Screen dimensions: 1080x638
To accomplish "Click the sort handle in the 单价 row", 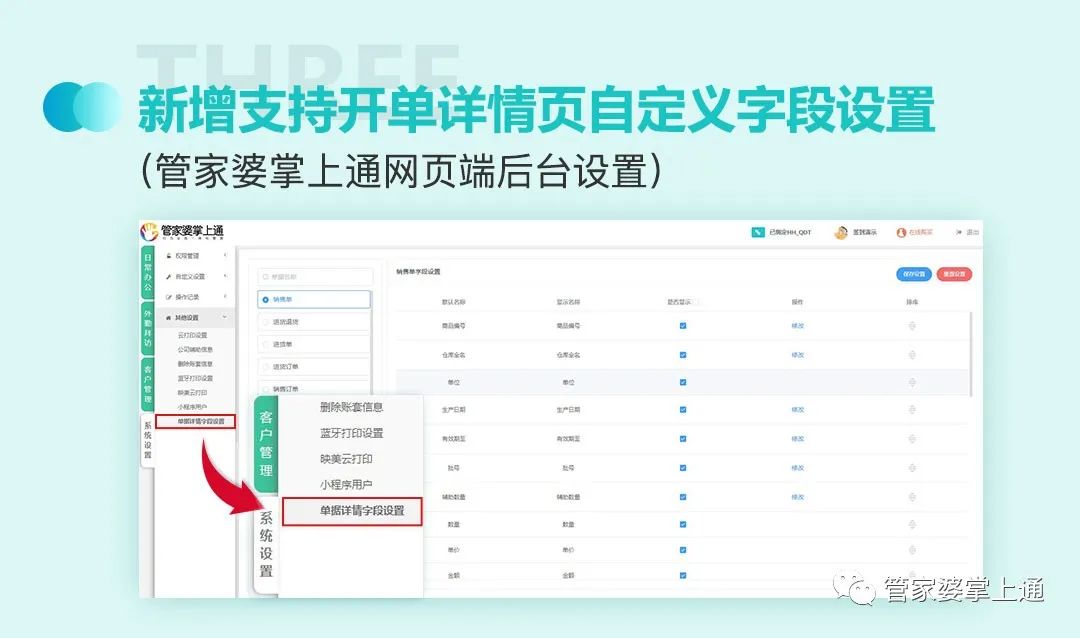I will point(912,550).
